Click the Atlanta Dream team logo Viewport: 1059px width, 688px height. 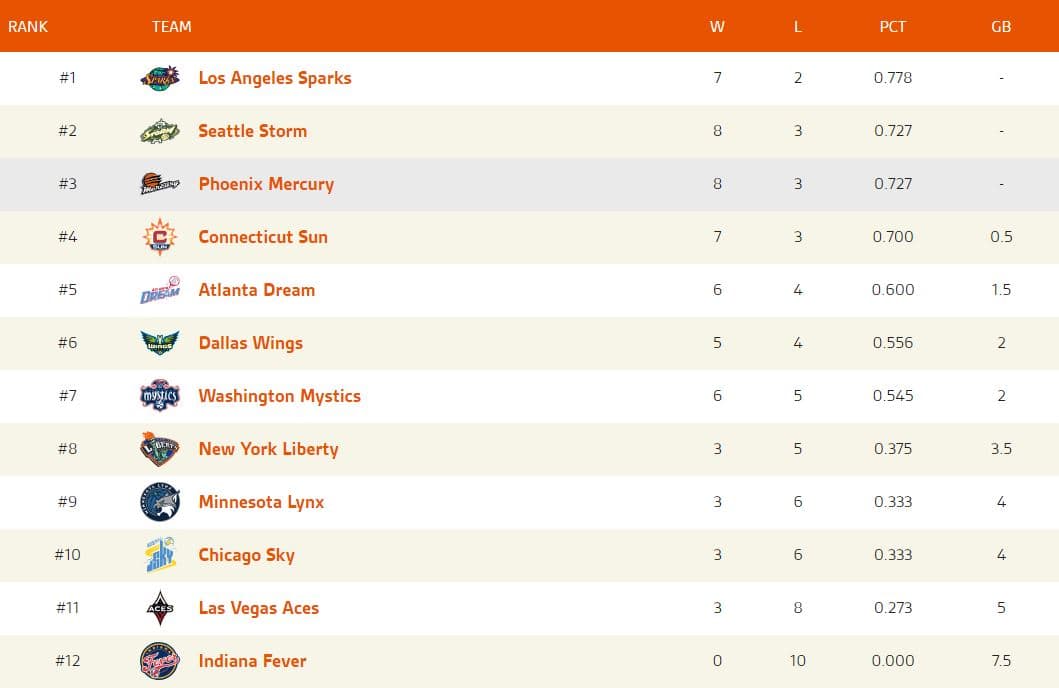[x=159, y=290]
